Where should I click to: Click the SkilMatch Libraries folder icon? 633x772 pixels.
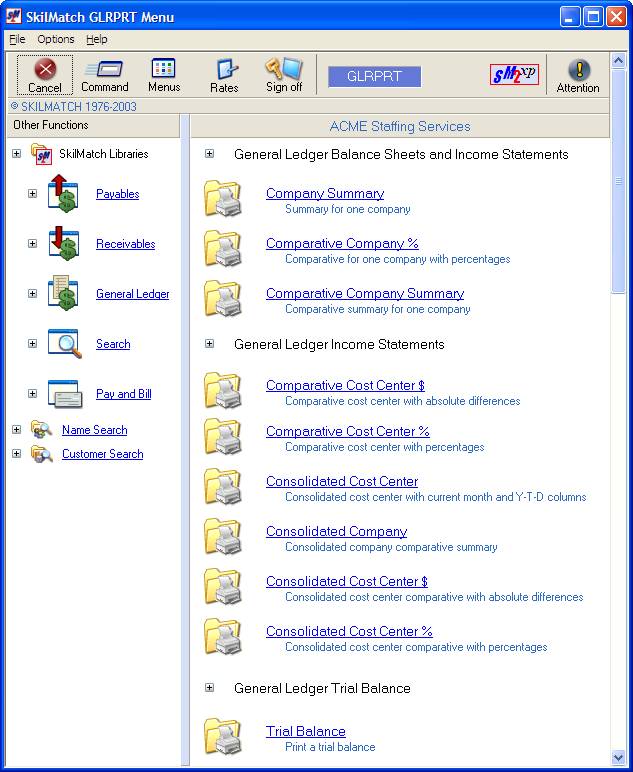pos(41,154)
